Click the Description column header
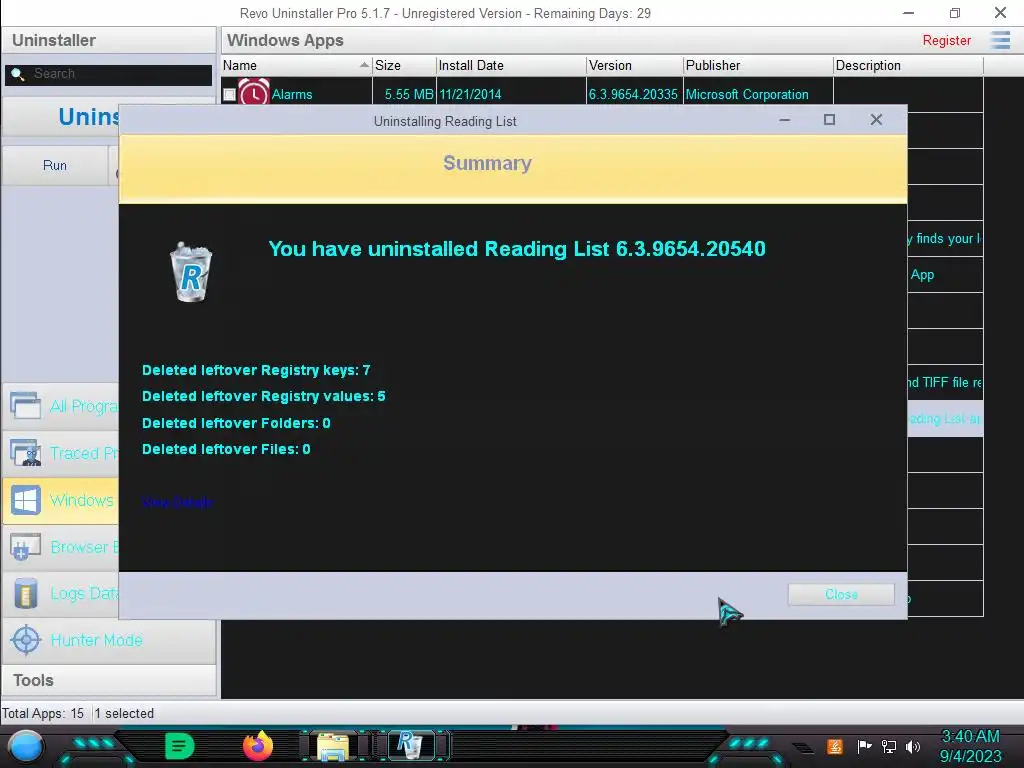The image size is (1024, 768). pyautogui.click(x=908, y=65)
